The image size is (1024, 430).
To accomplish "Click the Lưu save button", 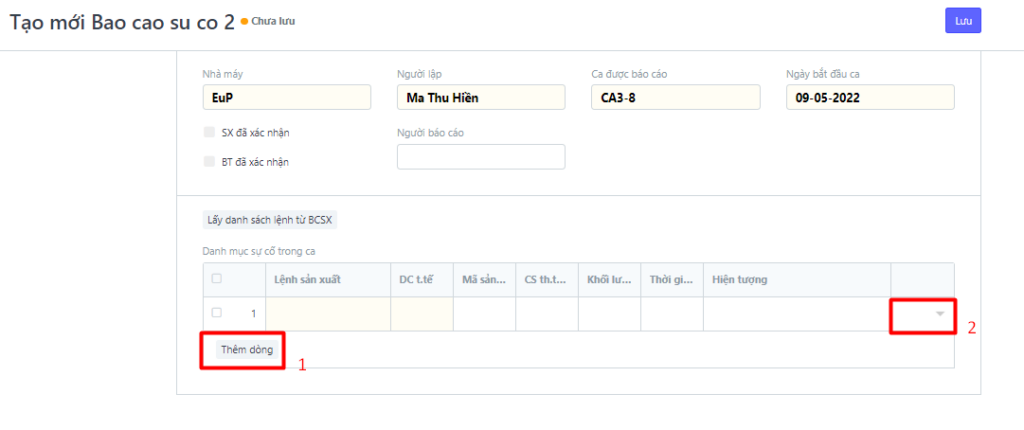I will click(963, 21).
